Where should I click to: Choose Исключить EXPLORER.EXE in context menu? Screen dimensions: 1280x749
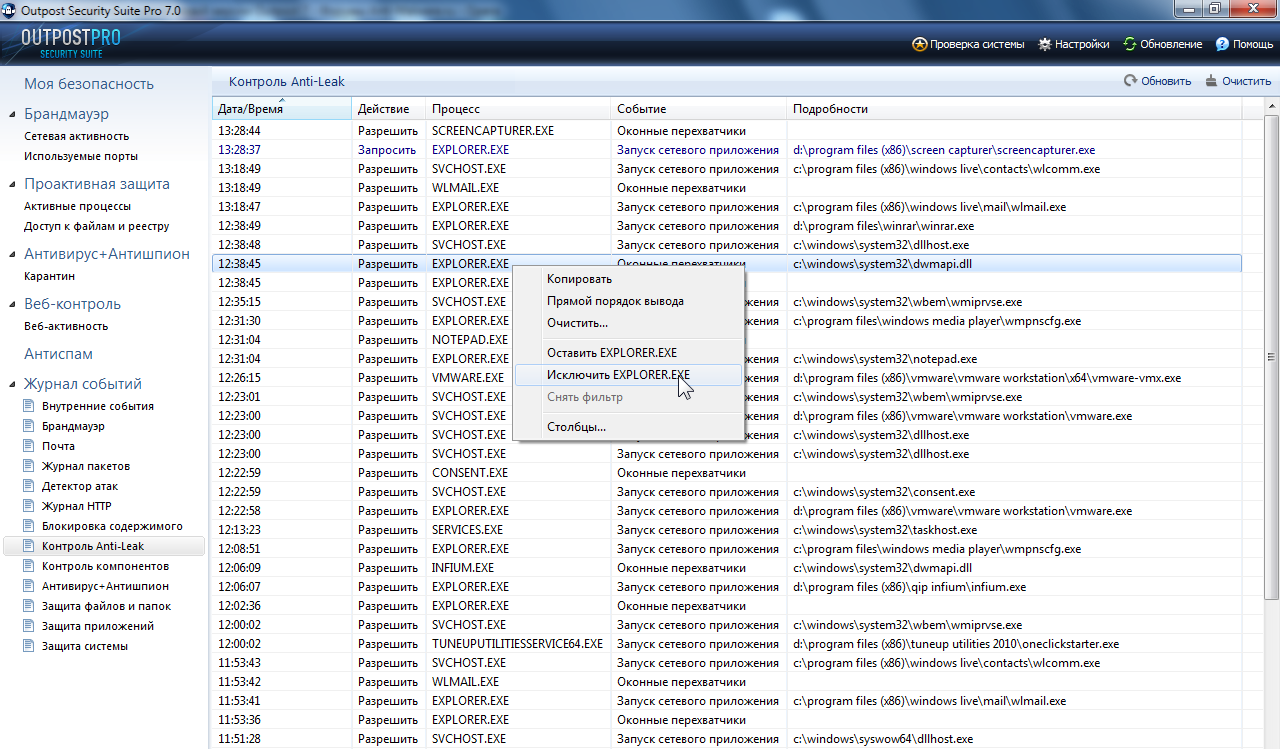pos(628,375)
